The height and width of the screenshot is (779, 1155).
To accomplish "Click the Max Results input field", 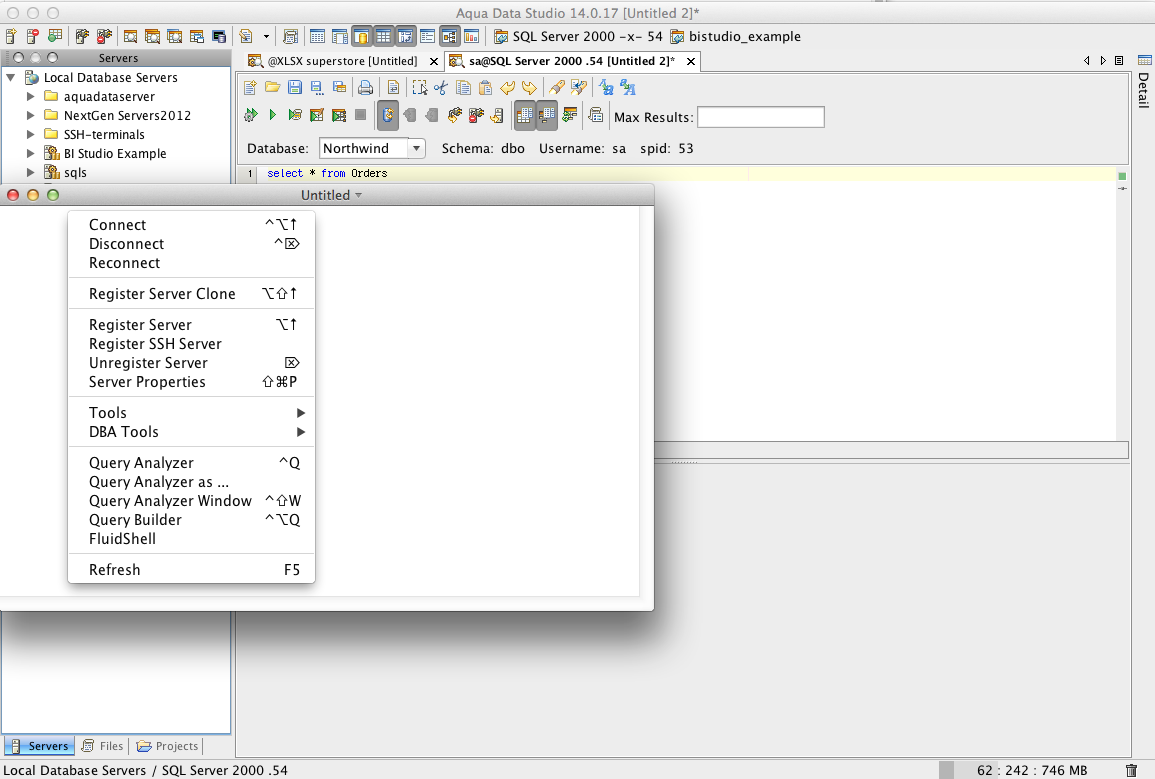I will coord(761,117).
